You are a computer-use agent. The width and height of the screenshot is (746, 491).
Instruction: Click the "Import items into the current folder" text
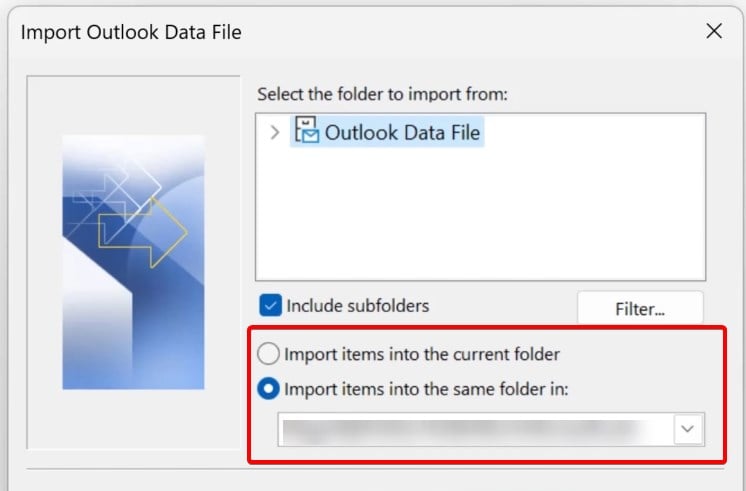click(421, 354)
